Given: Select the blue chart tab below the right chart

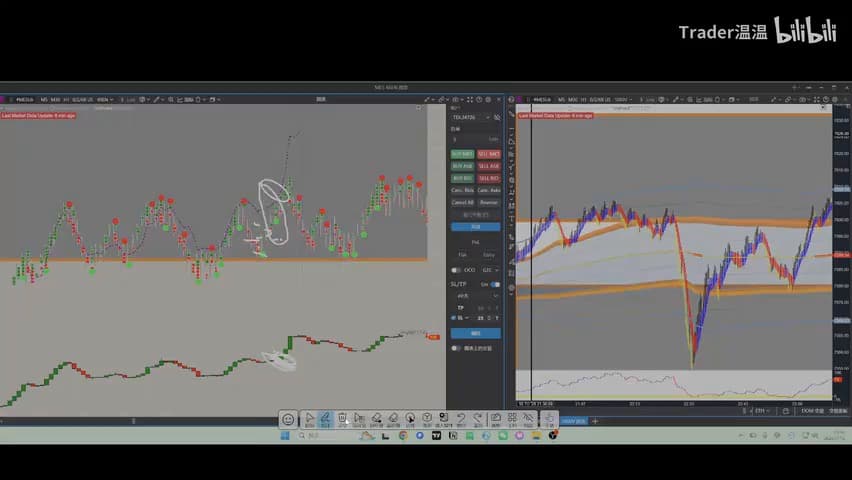Looking at the screenshot, I should pyautogui.click(x=574, y=421).
